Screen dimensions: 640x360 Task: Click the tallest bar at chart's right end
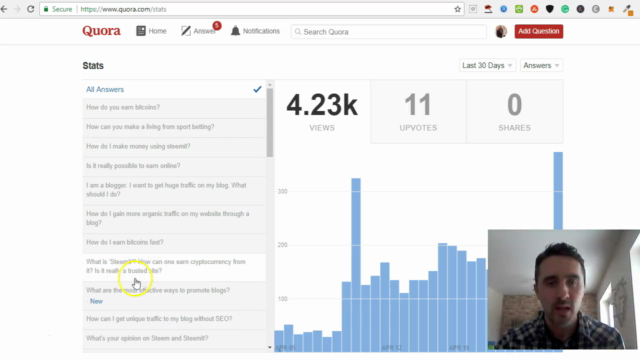pos(558,191)
